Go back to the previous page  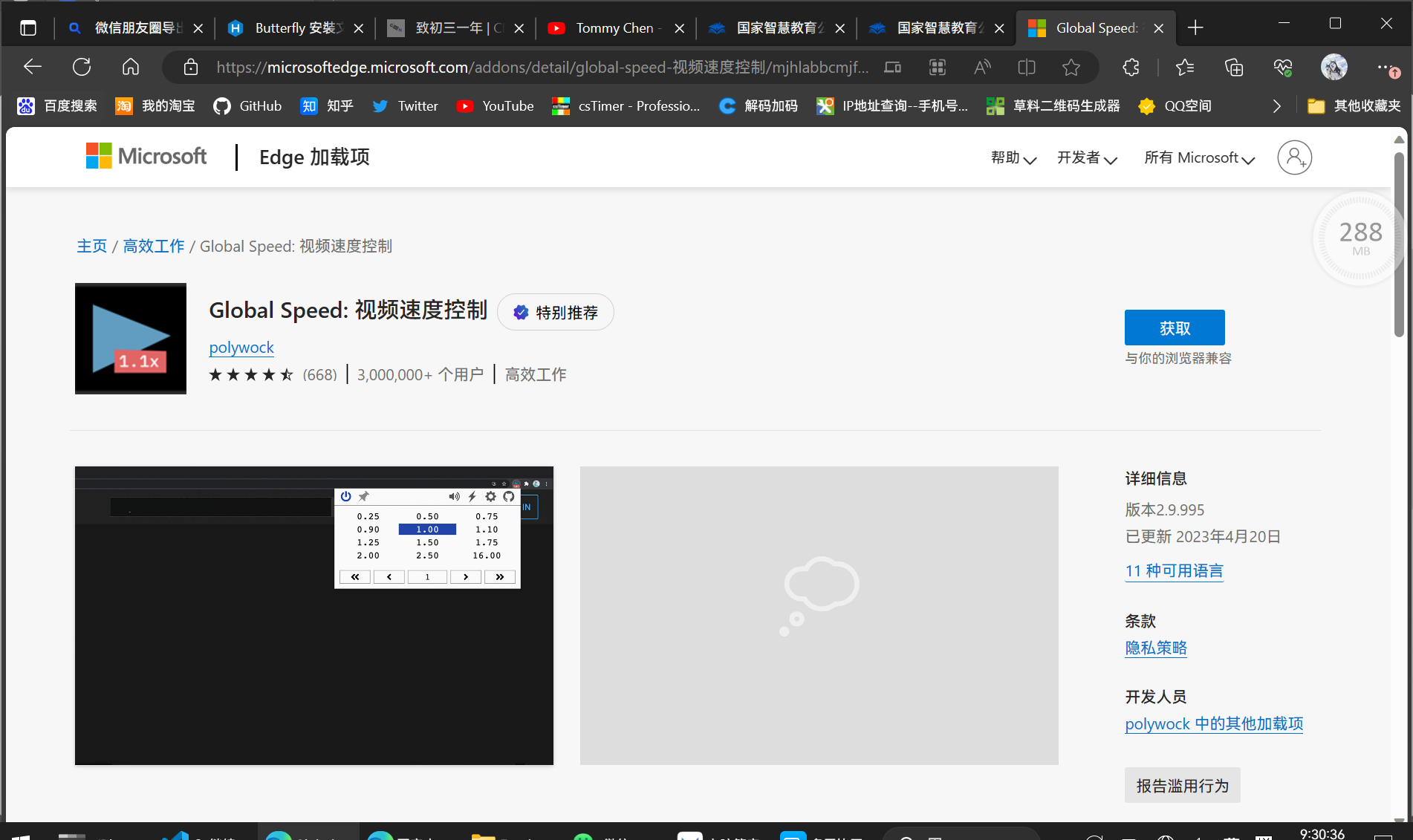point(32,68)
